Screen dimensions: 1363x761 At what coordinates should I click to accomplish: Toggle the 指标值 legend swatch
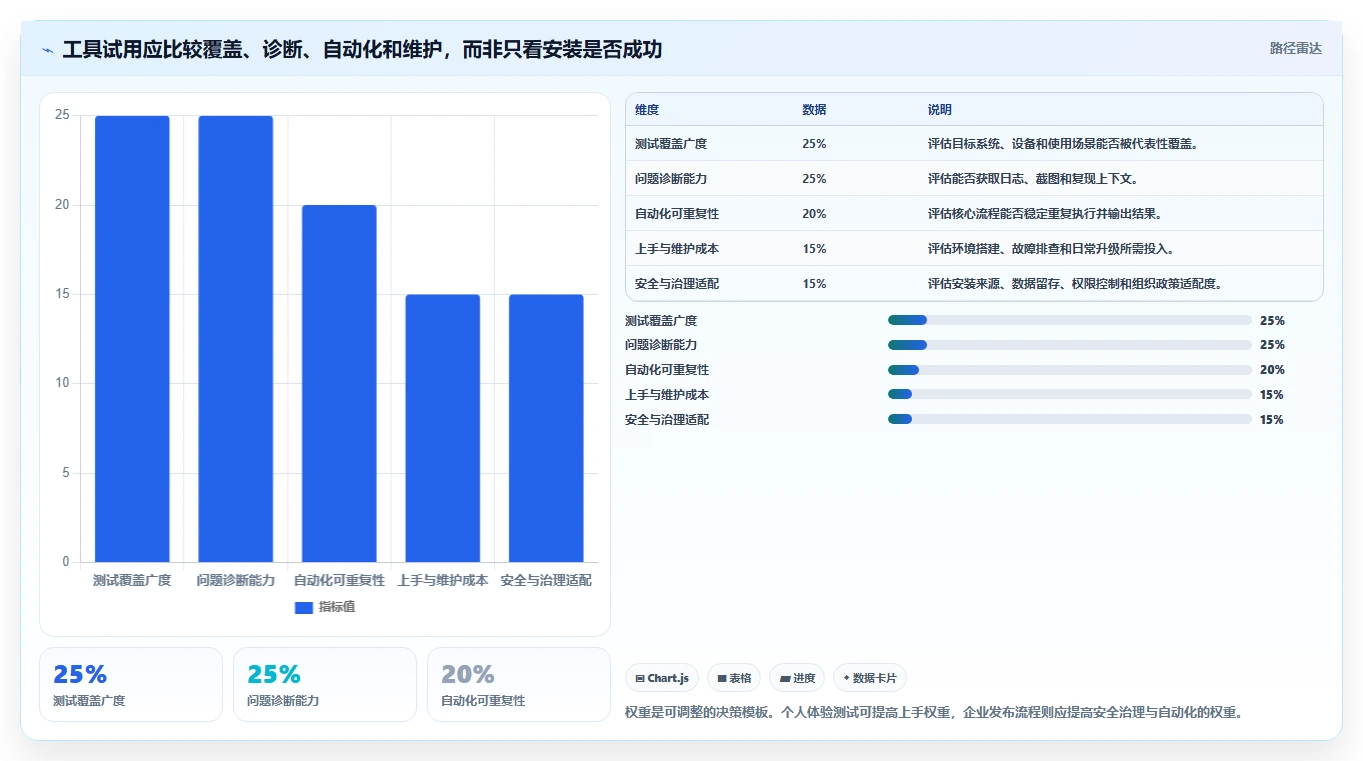pos(304,608)
